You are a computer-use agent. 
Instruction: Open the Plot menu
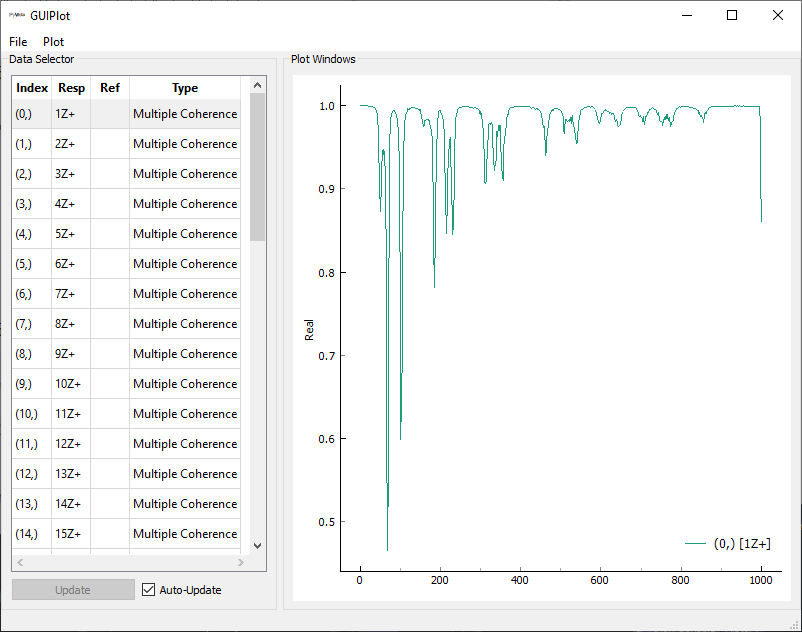pyautogui.click(x=53, y=42)
